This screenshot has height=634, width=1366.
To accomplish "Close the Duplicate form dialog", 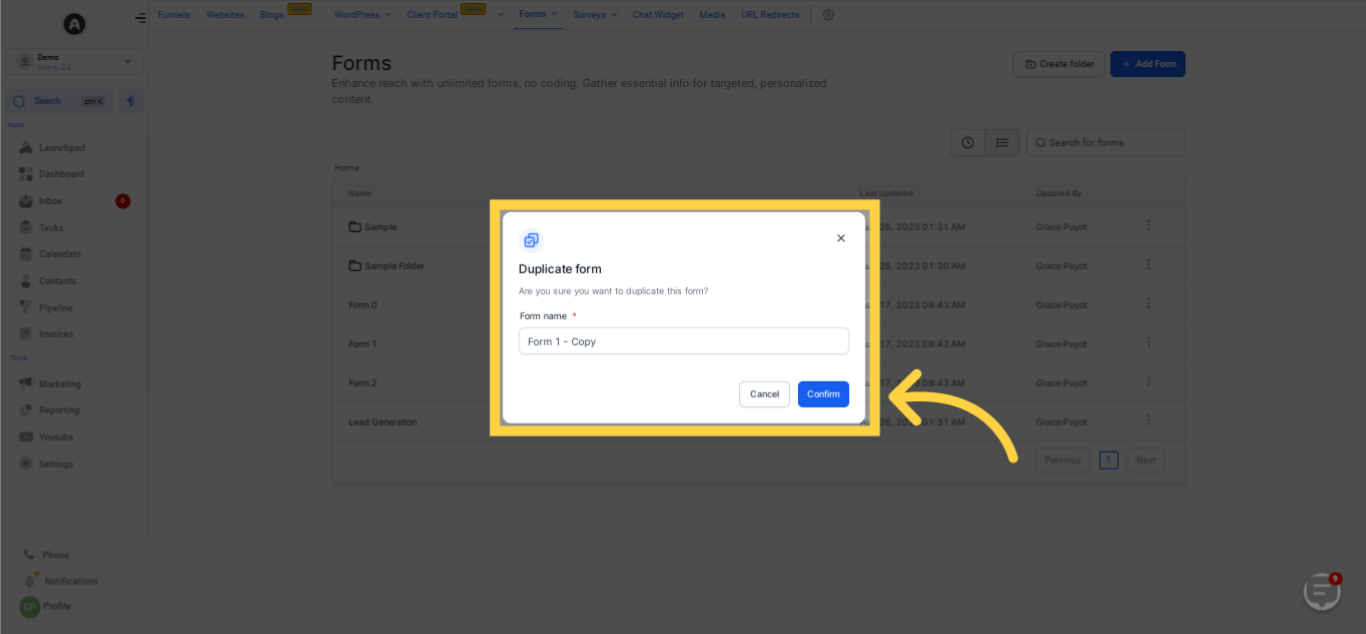I will pos(841,238).
